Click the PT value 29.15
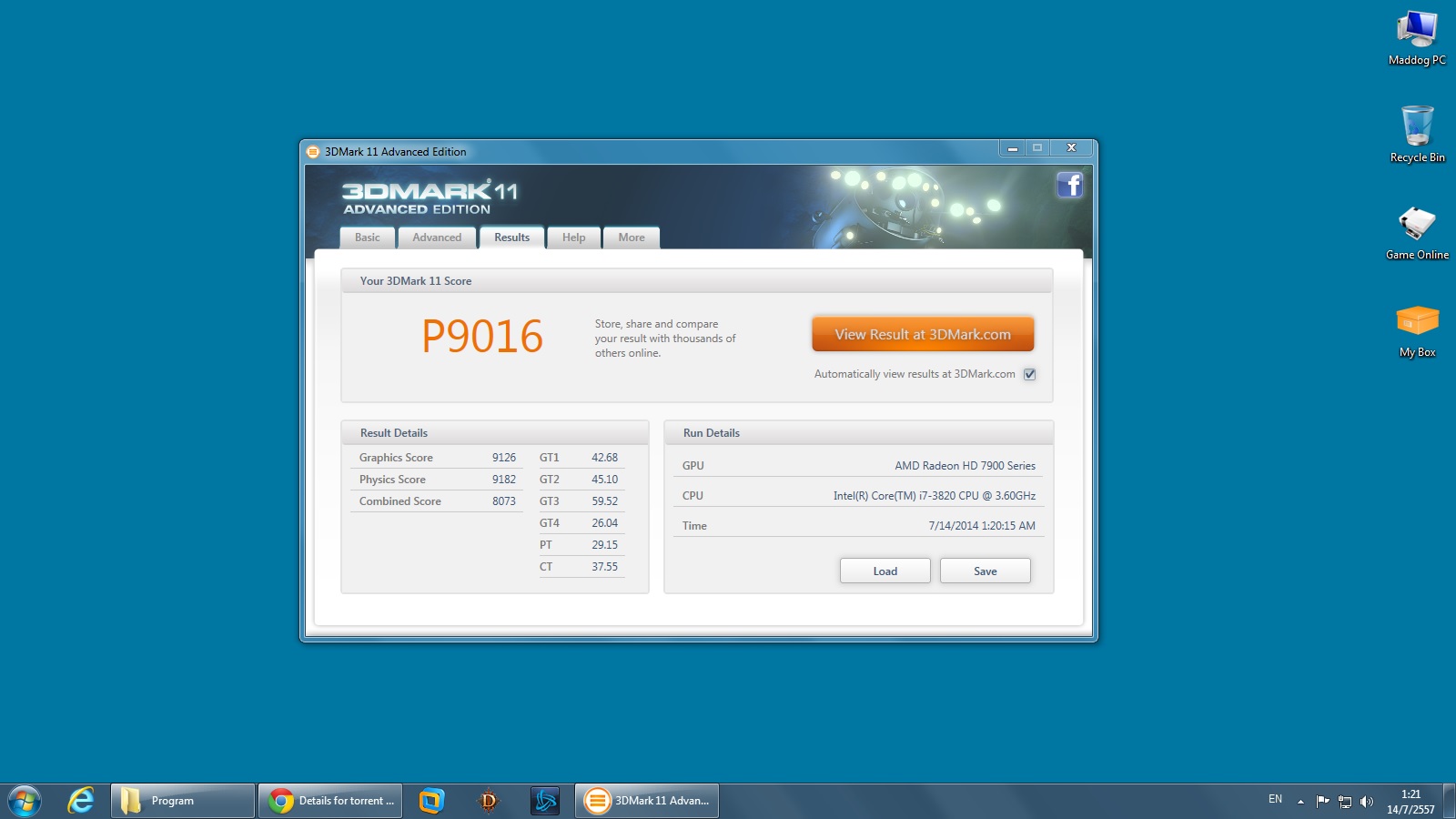This screenshot has width=1456, height=819. pyautogui.click(x=604, y=545)
